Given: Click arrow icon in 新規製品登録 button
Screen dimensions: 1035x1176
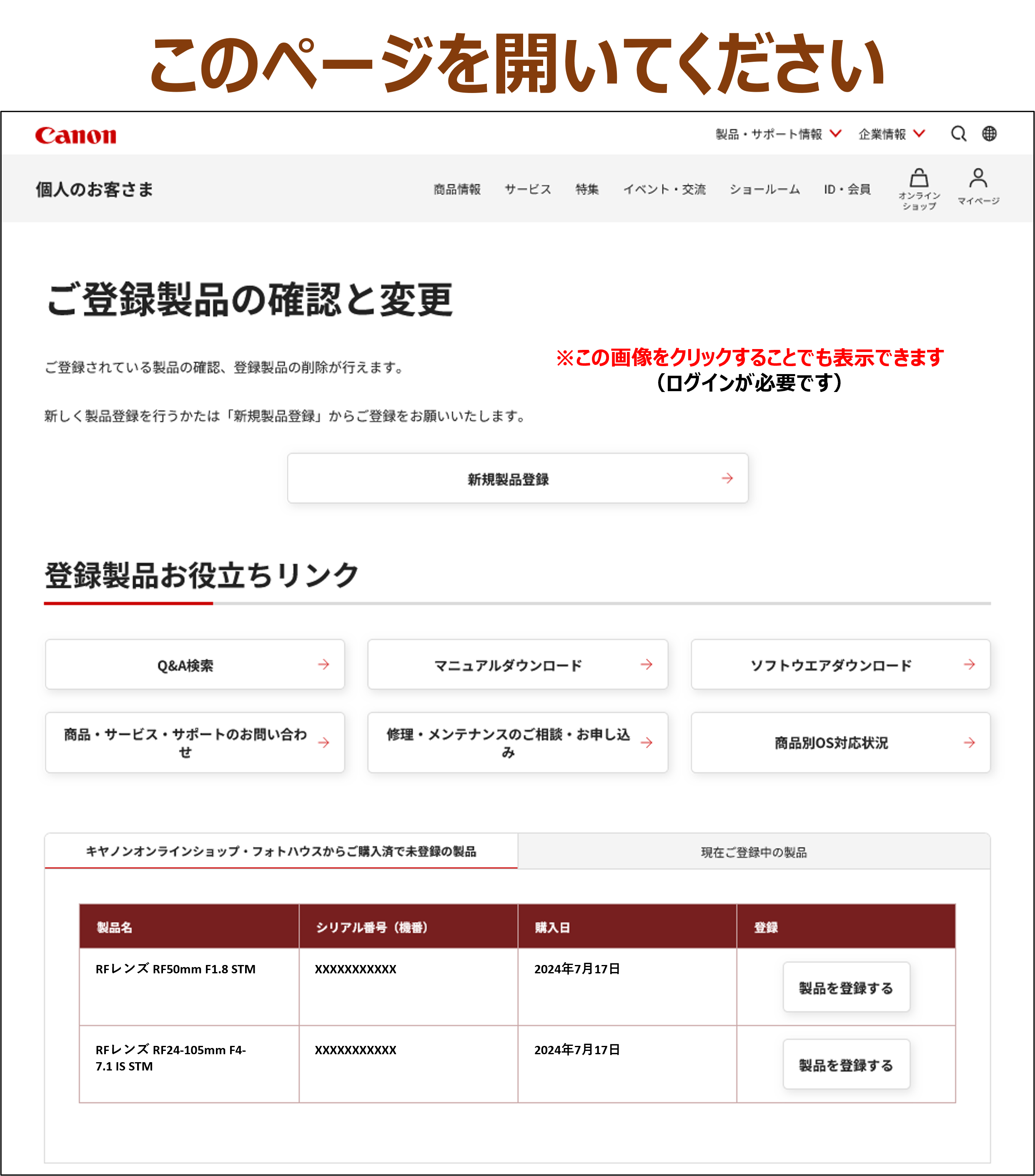Looking at the screenshot, I should click(727, 478).
